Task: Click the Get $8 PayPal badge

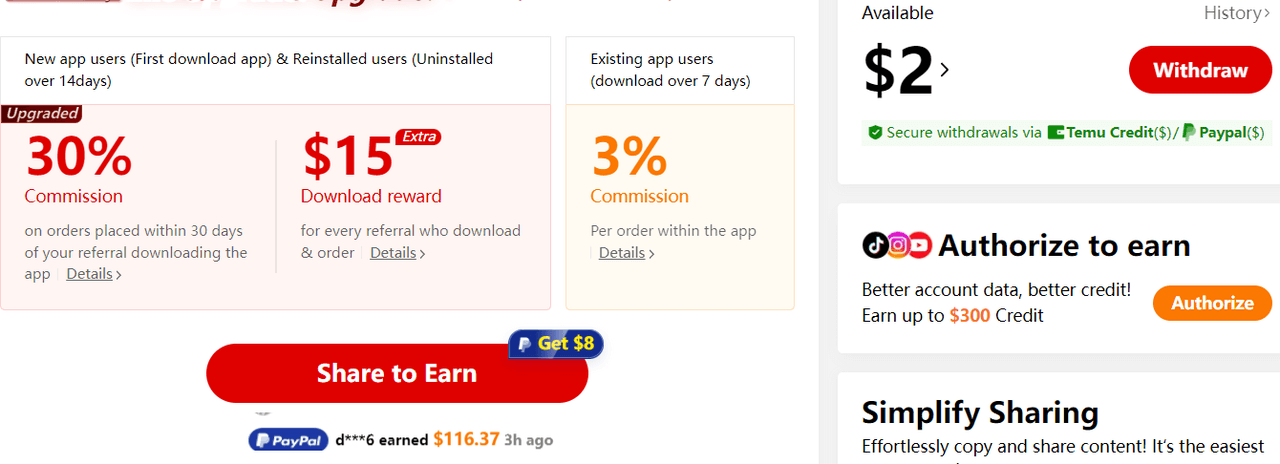Action: [x=556, y=344]
